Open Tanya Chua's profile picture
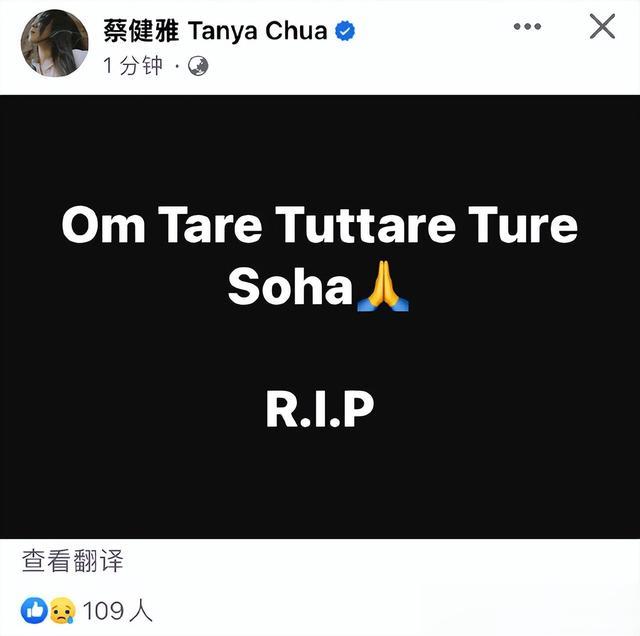Screen dimensions: 640x636 coord(54,43)
